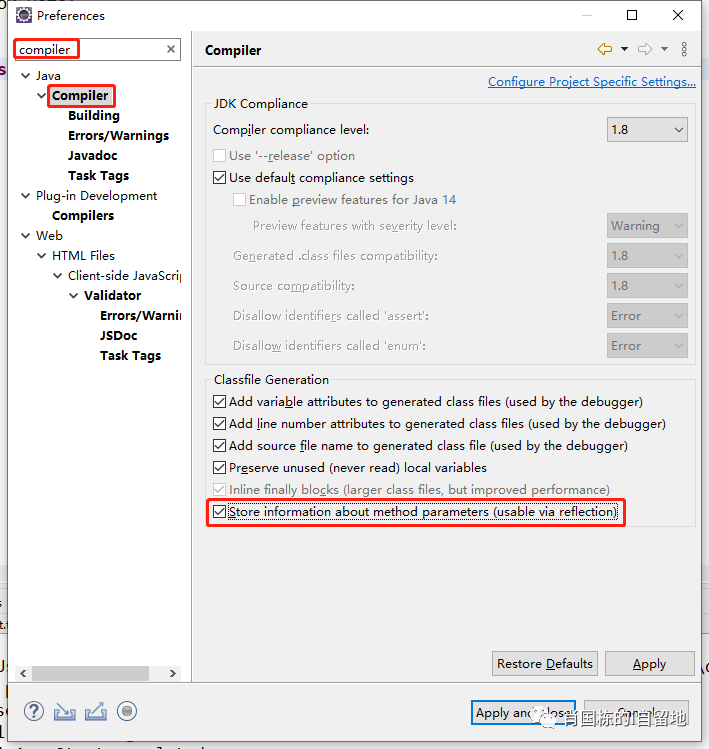Collapse the Validator tree node
This screenshot has width=709, height=749.
pyautogui.click(x=74, y=296)
